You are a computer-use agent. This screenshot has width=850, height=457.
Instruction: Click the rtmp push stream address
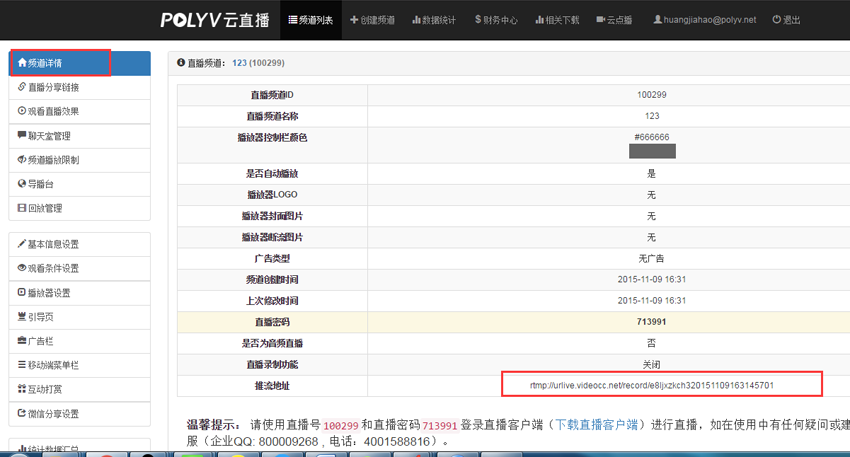click(651, 385)
